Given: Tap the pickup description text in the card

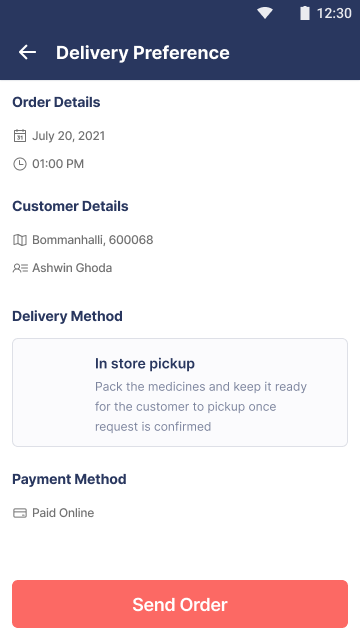Looking at the screenshot, I should point(201,407).
